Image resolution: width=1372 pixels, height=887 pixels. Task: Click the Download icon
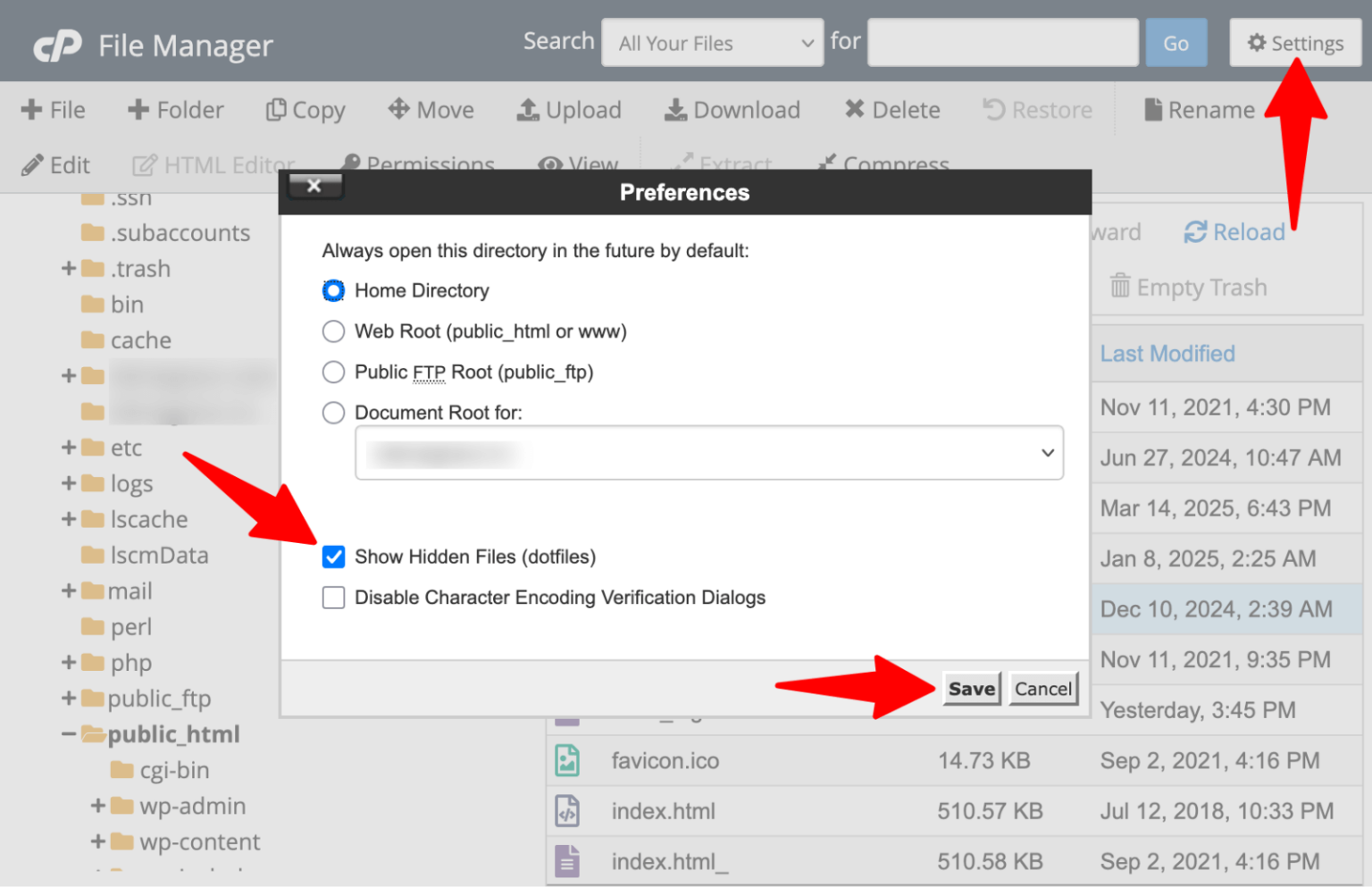[x=732, y=109]
